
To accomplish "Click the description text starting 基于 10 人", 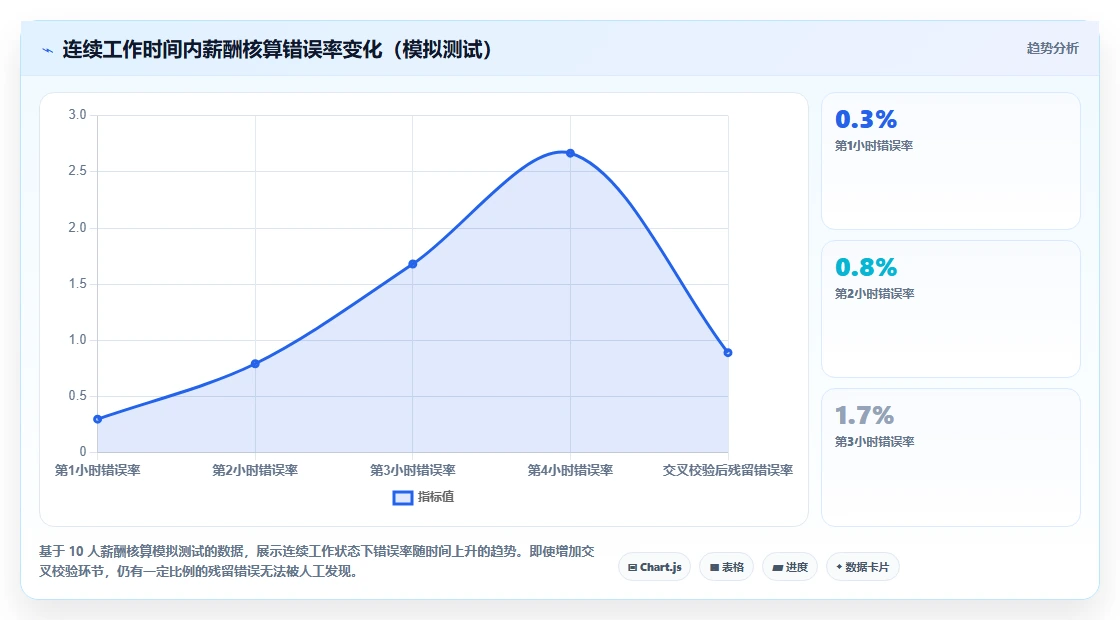I will click(316, 561).
